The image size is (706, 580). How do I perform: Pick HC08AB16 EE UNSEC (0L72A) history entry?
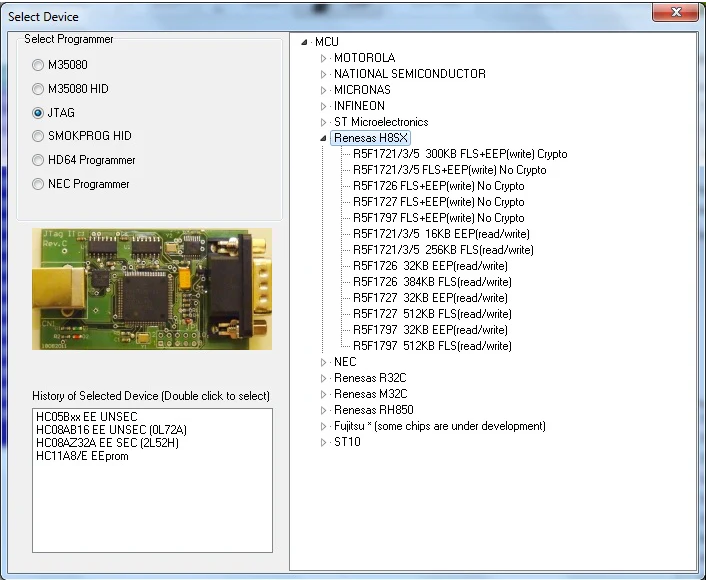pos(111,430)
